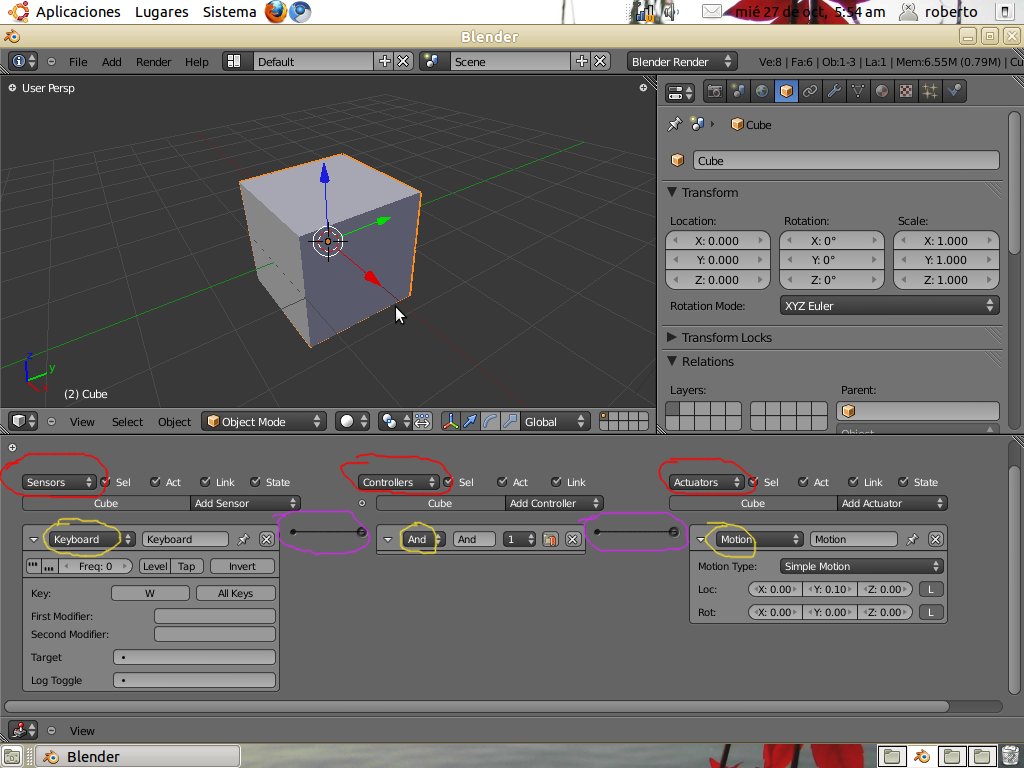Open the Render menu
1024x768 pixels.
(x=153, y=61)
